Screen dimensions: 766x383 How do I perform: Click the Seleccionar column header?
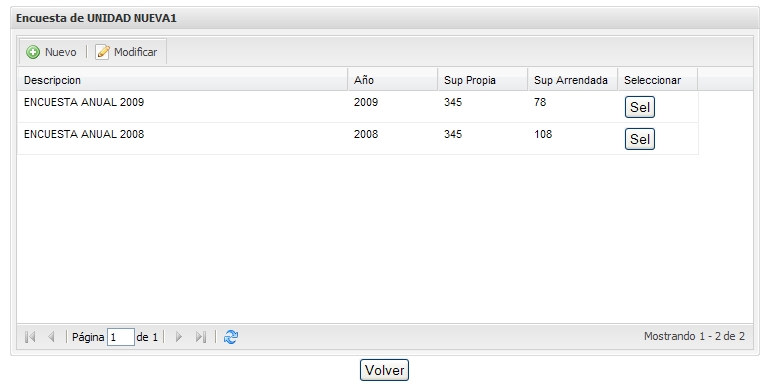pos(658,80)
